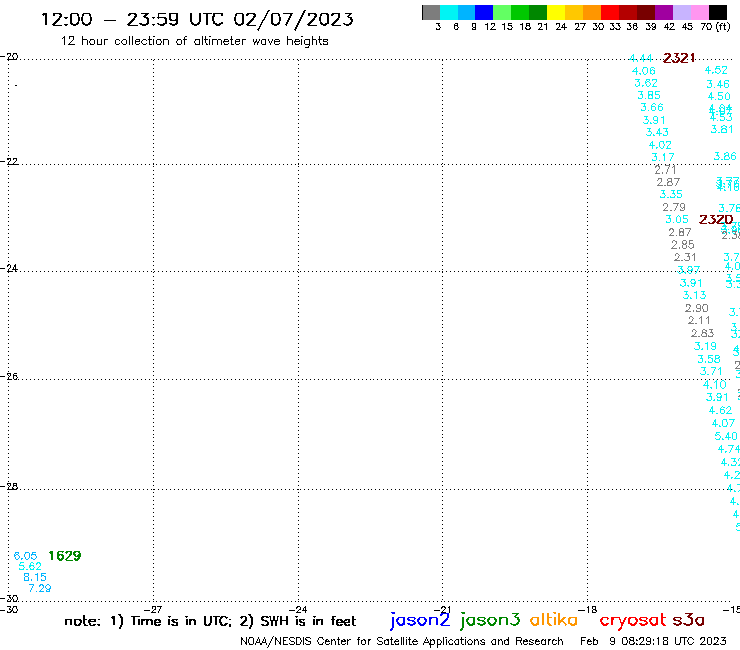Click the wave height value 3.86
Image resolution: width=740 pixels, height=650 pixels.
pyautogui.click(x=725, y=156)
